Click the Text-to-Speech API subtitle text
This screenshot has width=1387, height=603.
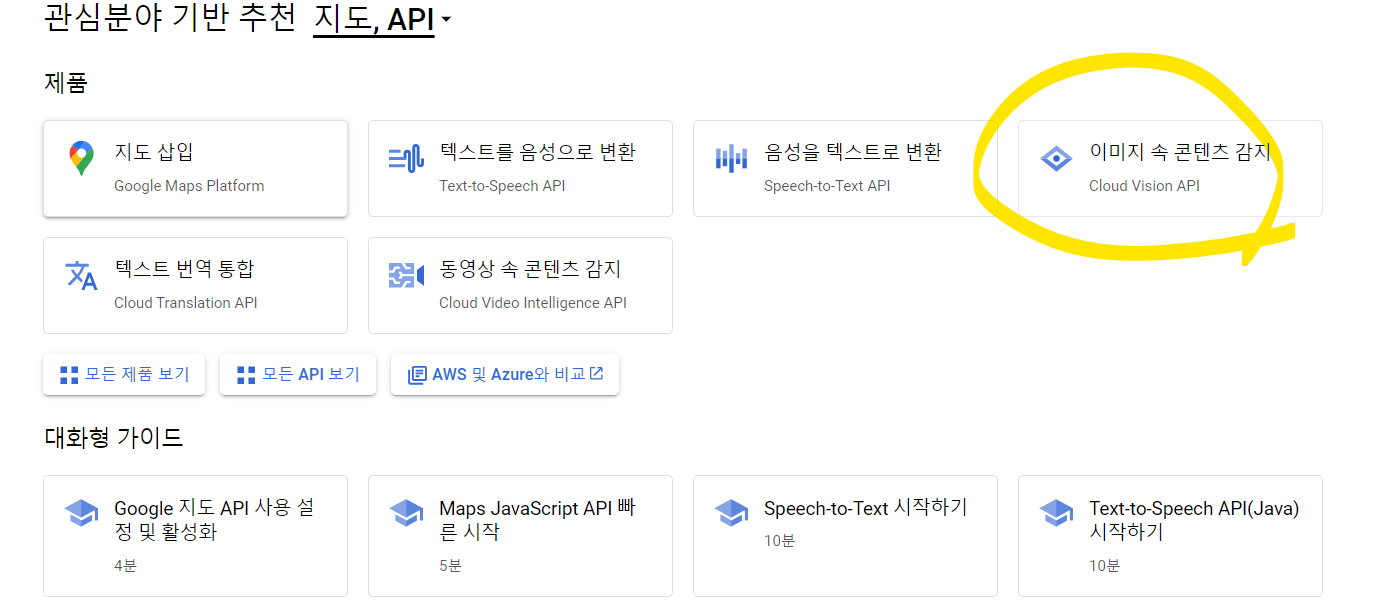[x=502, y=186]
